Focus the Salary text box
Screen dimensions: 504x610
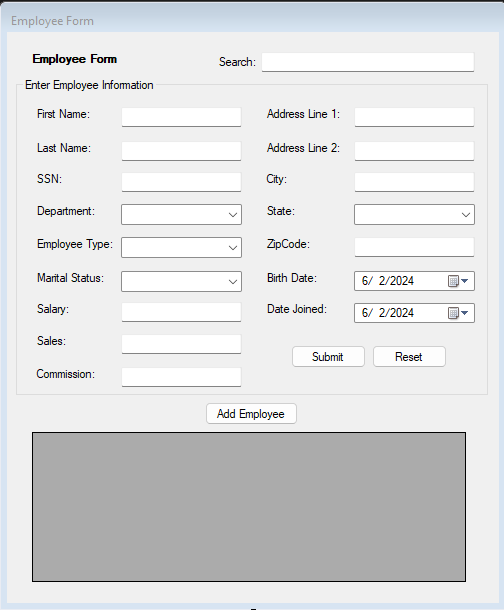tap(181, 312)
